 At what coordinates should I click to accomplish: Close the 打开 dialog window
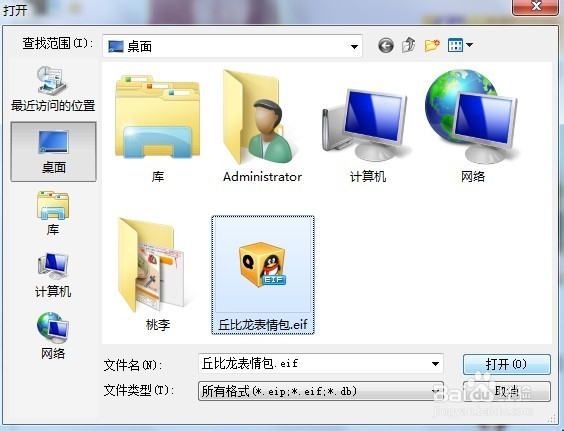tap(535, 6)
